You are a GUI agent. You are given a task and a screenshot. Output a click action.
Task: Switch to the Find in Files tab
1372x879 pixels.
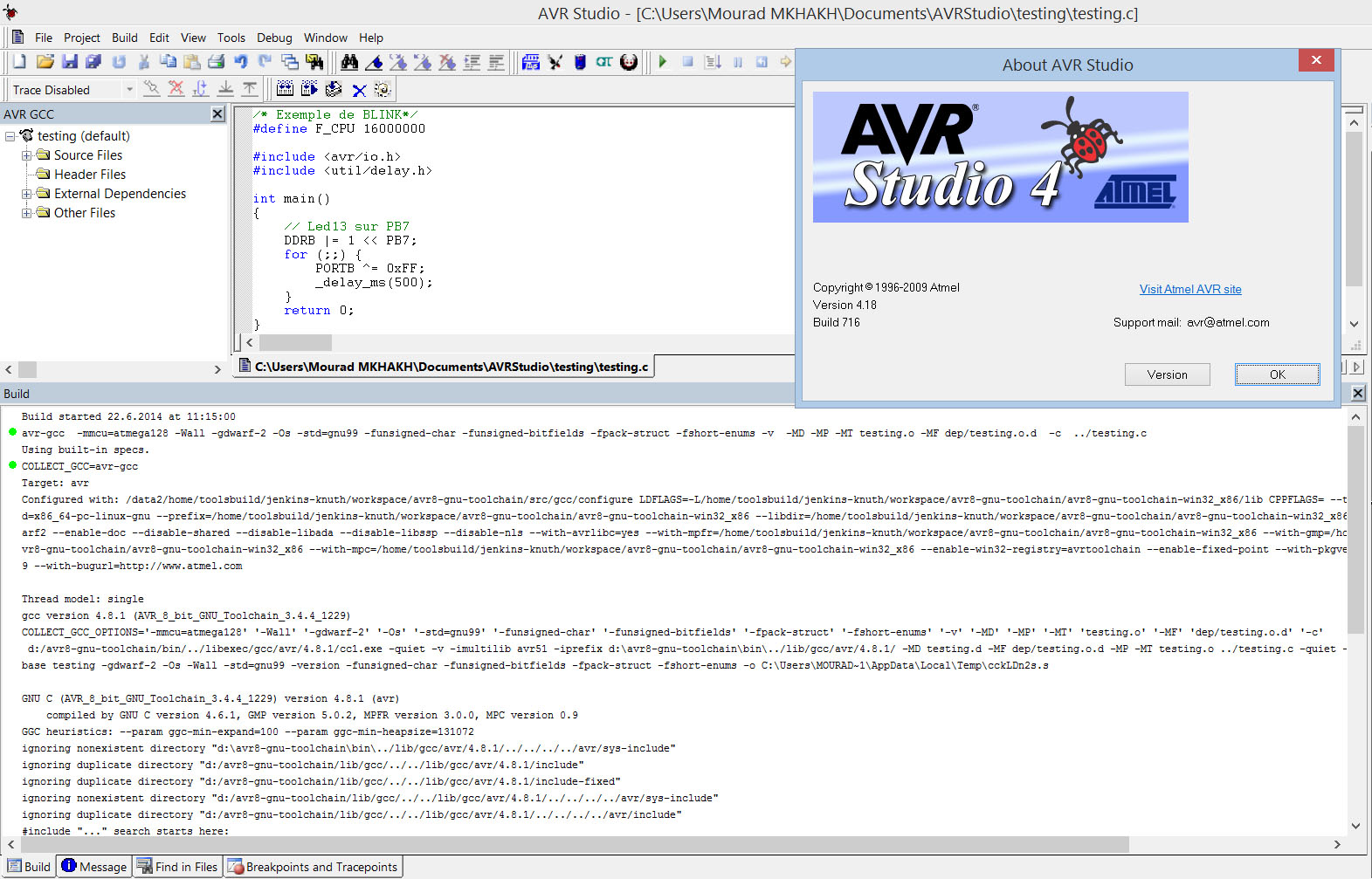(177, 867)
